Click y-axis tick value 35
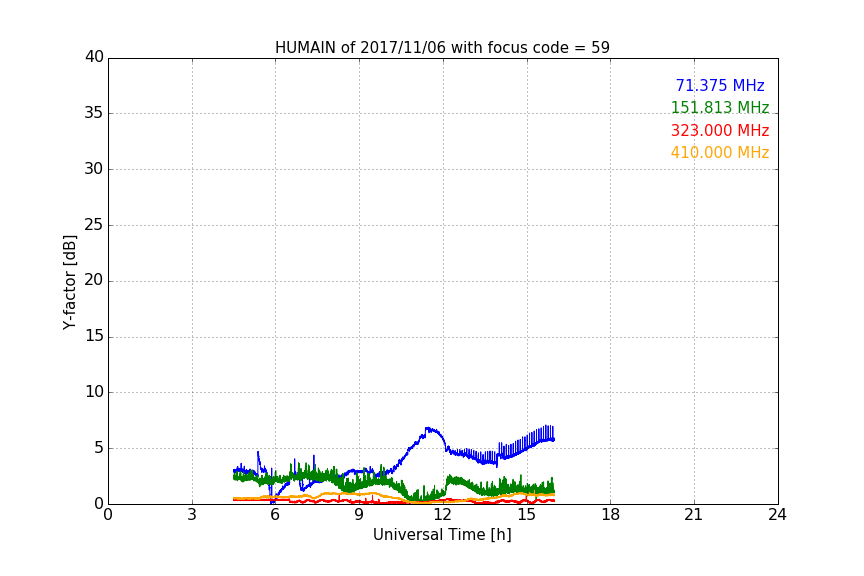 tap(94, 113)
